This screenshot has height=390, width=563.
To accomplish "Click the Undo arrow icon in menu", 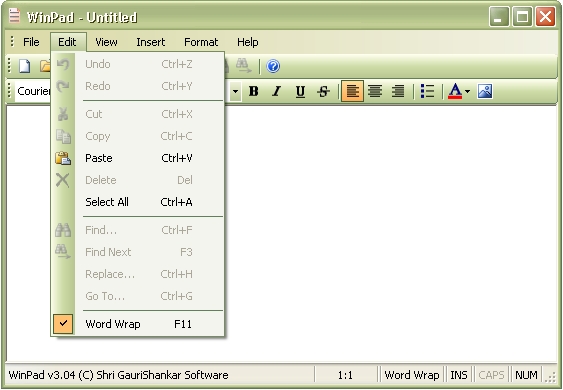I will (x=63, y=64).
